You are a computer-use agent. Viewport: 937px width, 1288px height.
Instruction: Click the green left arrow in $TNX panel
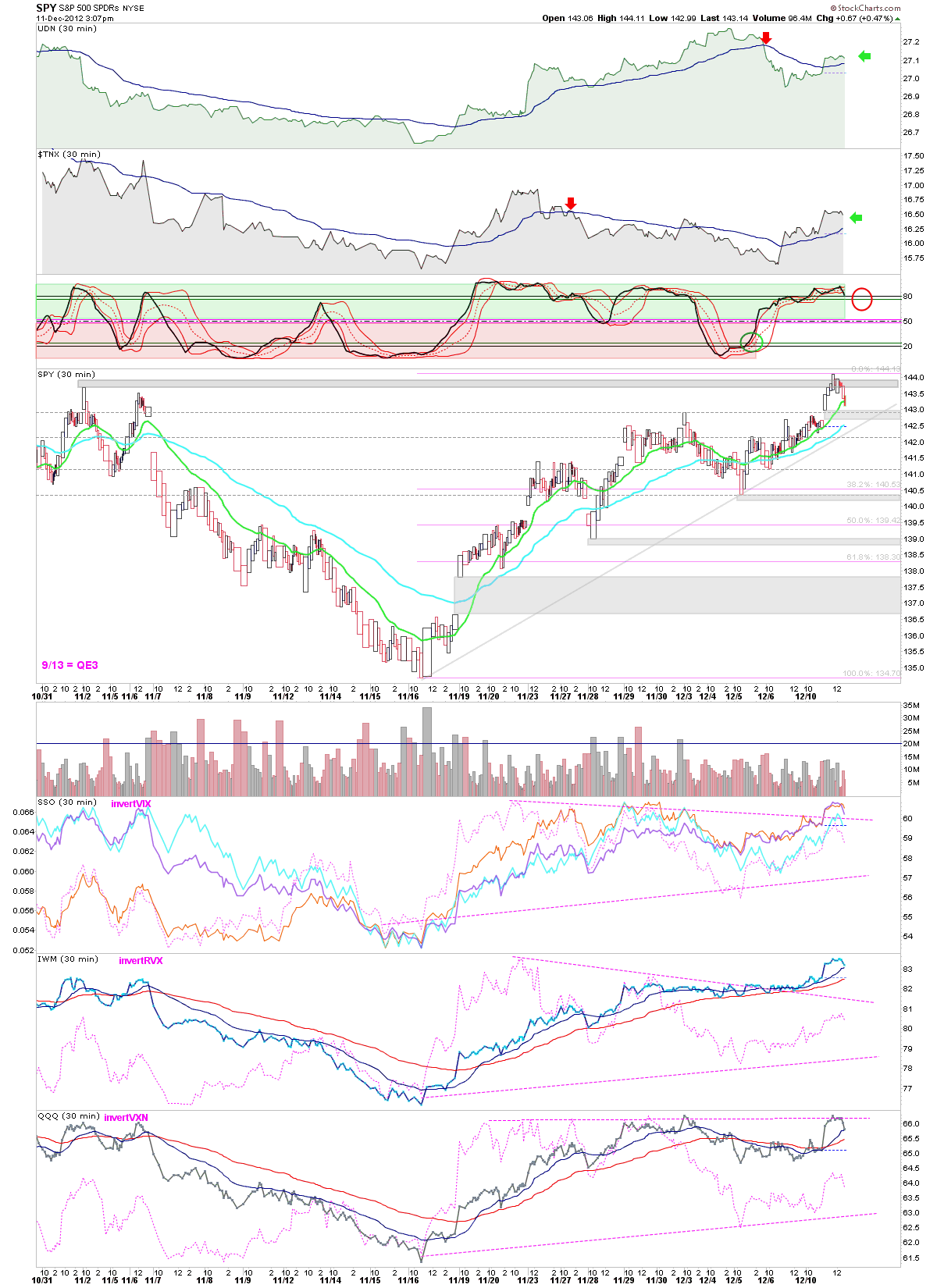[x=856, y=218]
